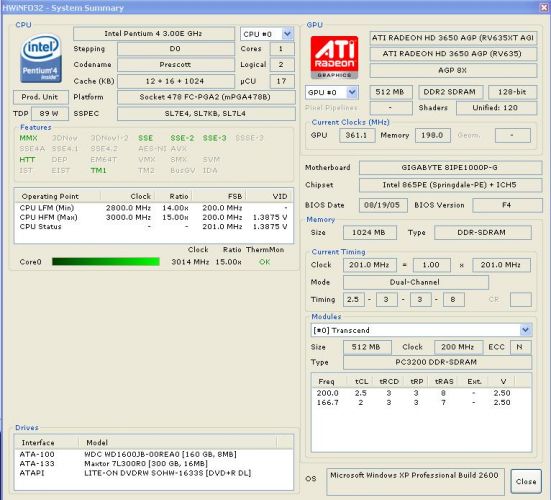The height and width of the screenshot is (500, 551).
Task: Click the module Size 512 MB field
Action: point(367,347)
